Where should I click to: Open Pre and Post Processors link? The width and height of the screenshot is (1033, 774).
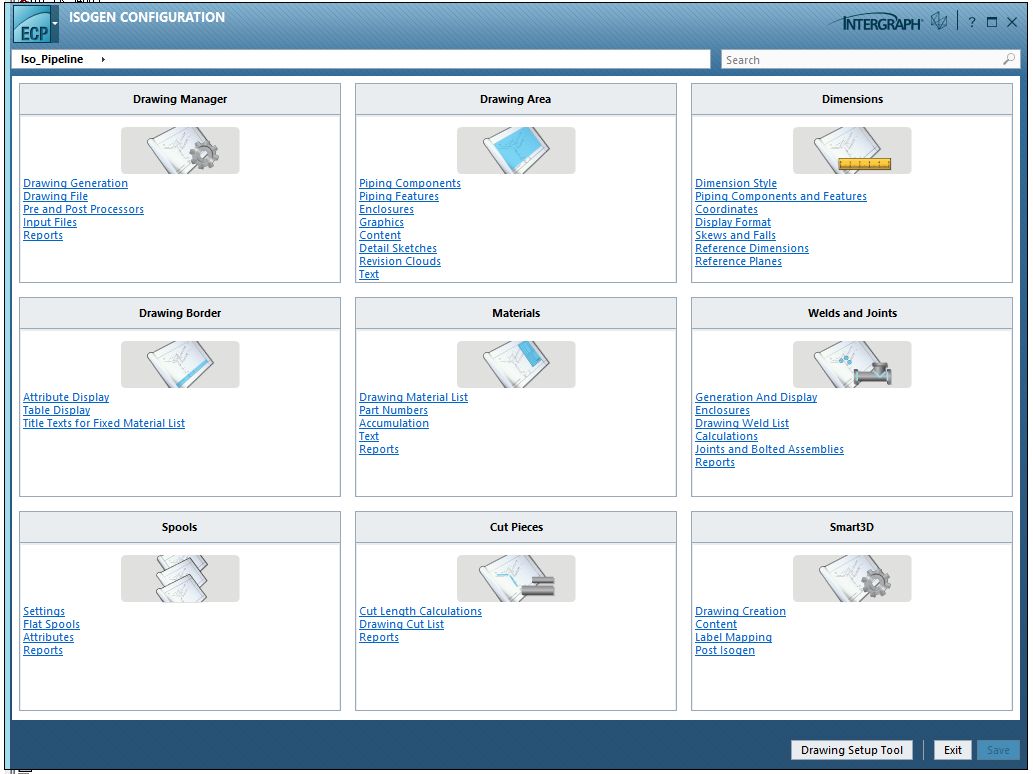coord(83,209)
